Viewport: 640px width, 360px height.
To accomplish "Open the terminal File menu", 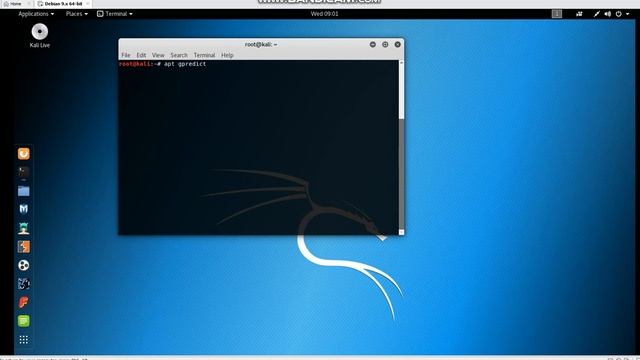I will point(126,55).
